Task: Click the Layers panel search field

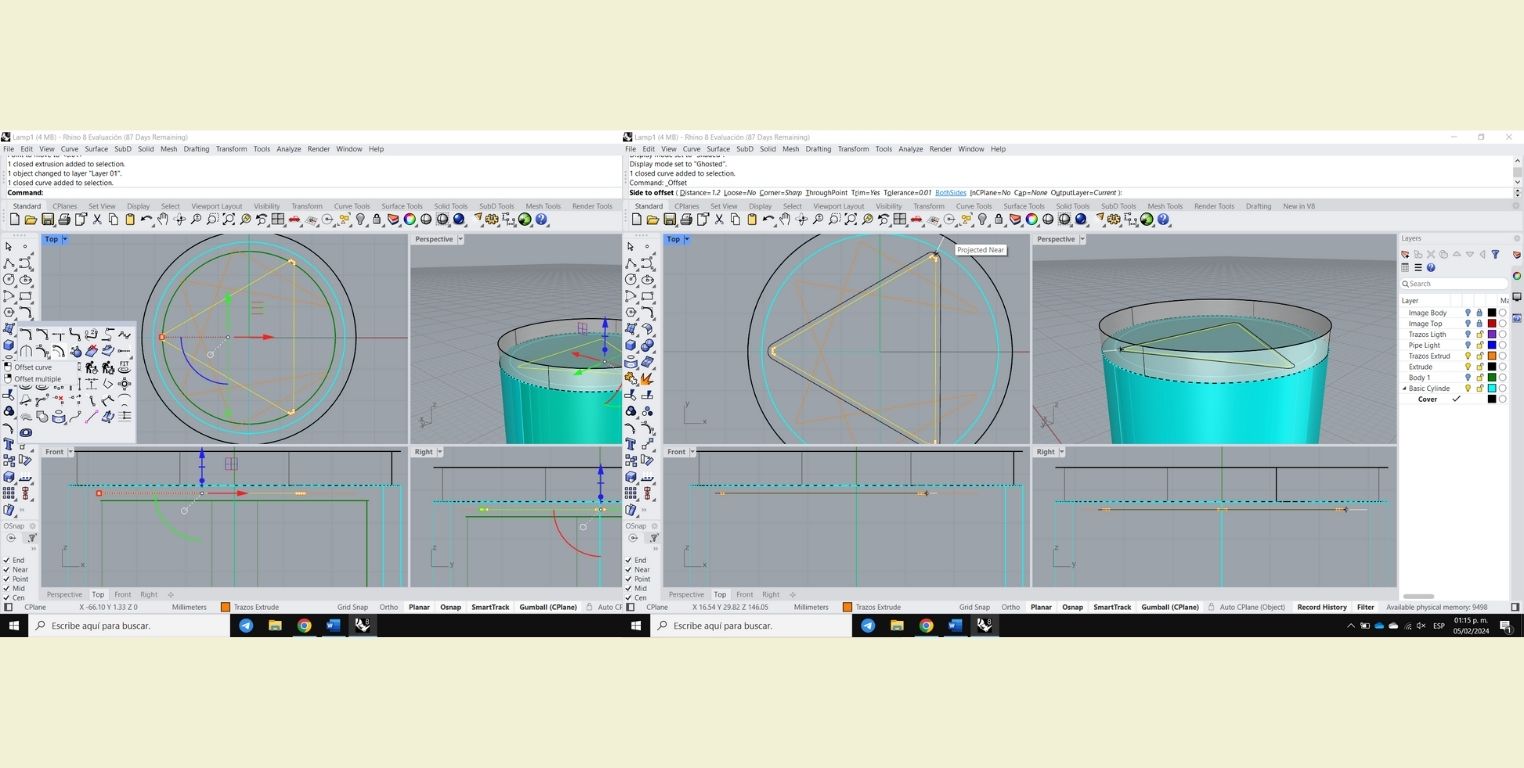Action: point(1454,284)
